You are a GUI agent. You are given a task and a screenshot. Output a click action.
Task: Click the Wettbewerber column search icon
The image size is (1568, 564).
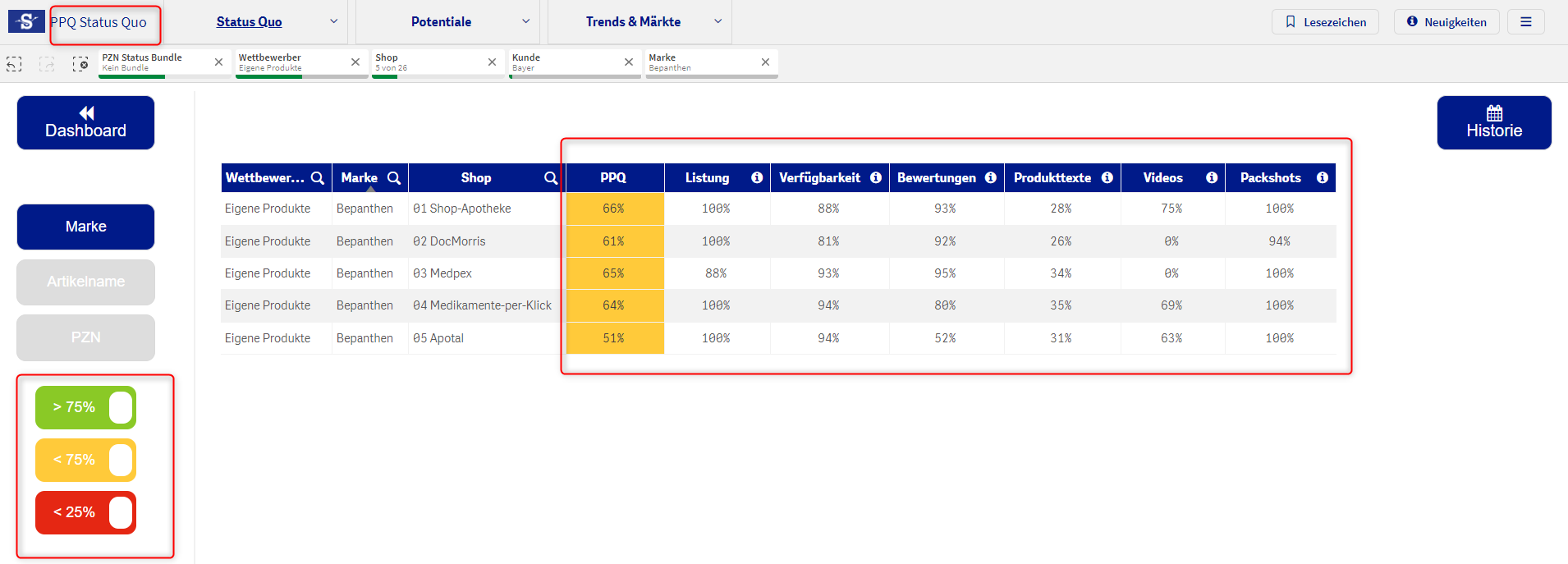318,178
